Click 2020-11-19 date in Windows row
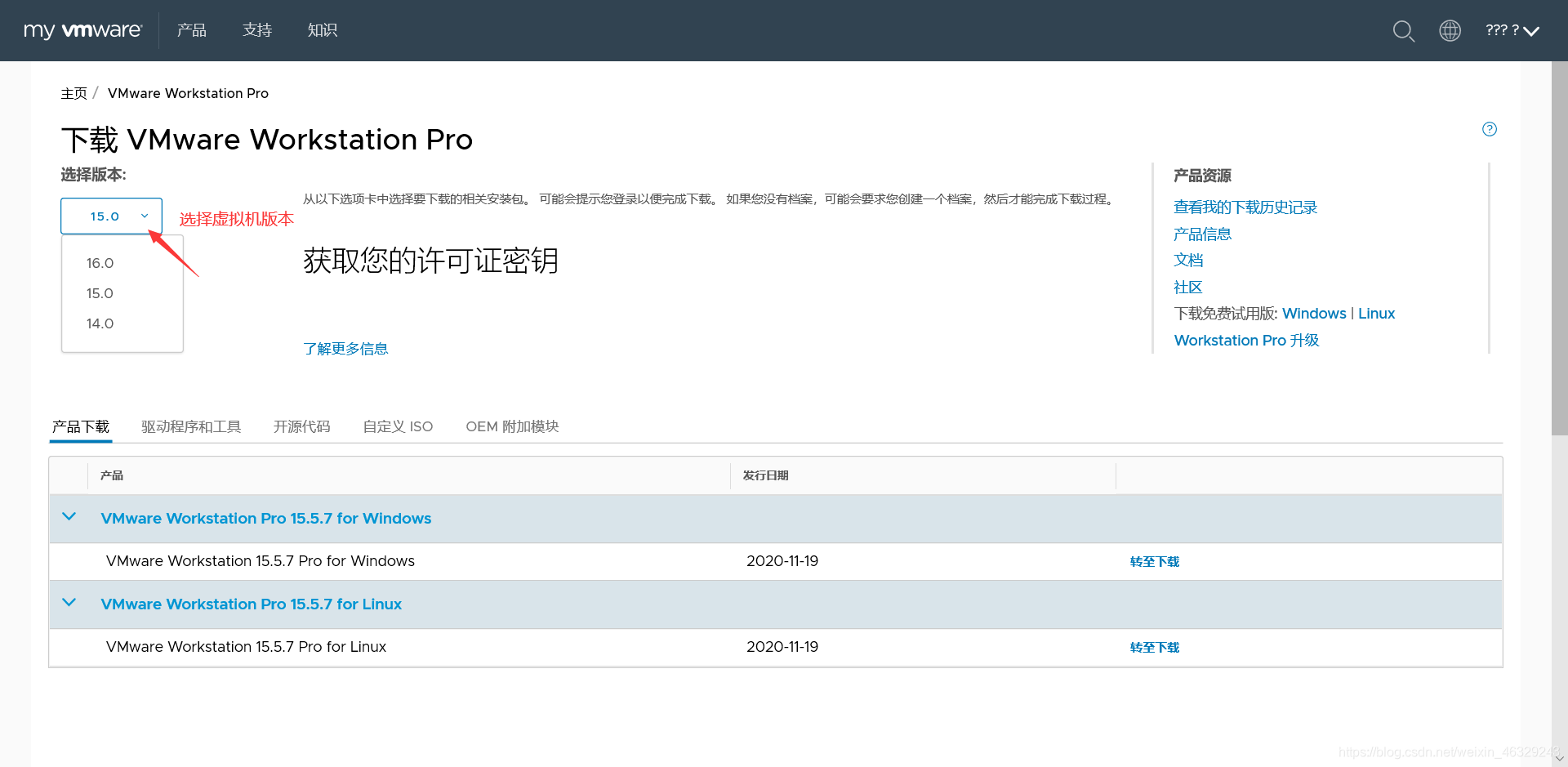This screenshot has width=1568, height=767. [782, 561]
